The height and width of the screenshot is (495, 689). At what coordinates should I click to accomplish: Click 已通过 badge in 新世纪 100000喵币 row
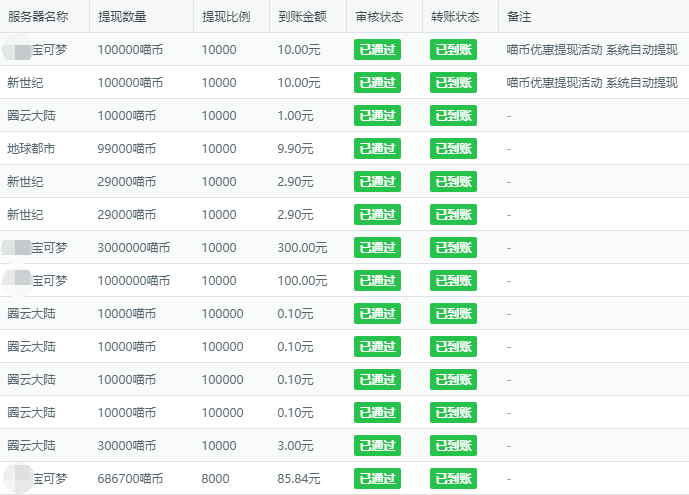[377, 83]
